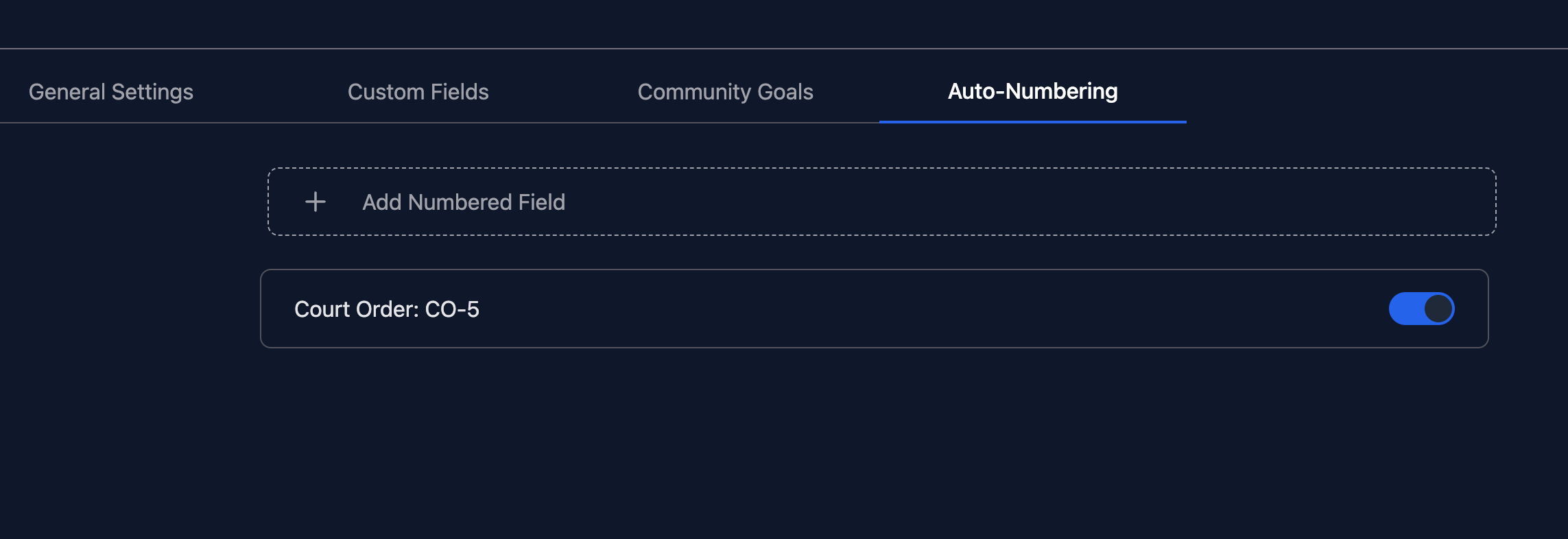The height and width of the screenshot is (539, 1568).
Task: Click the plus icon for adding a field
Action: [316, 202]
